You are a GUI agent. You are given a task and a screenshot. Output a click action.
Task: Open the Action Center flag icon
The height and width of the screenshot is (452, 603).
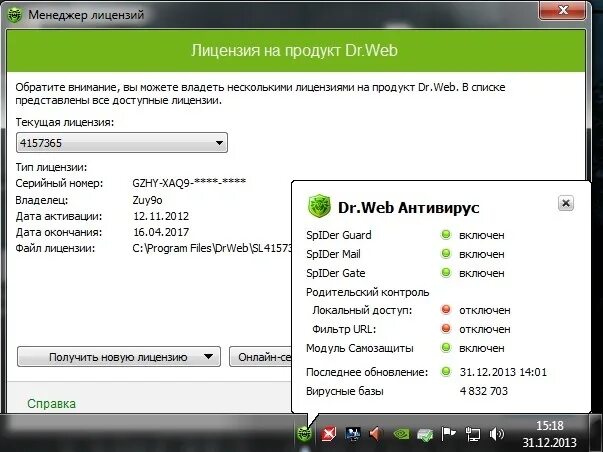coord(448,434)
